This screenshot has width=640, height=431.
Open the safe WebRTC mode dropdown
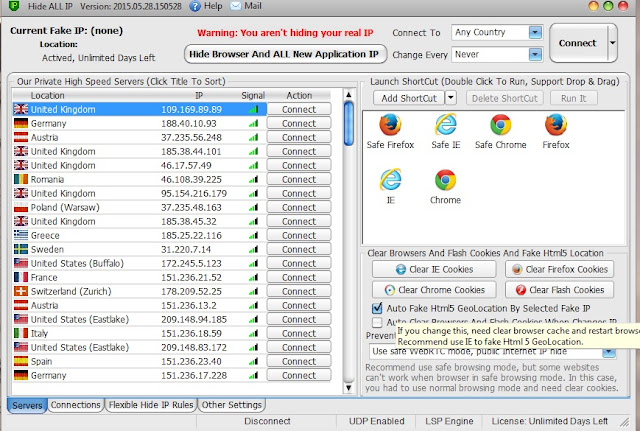[609, 352]
